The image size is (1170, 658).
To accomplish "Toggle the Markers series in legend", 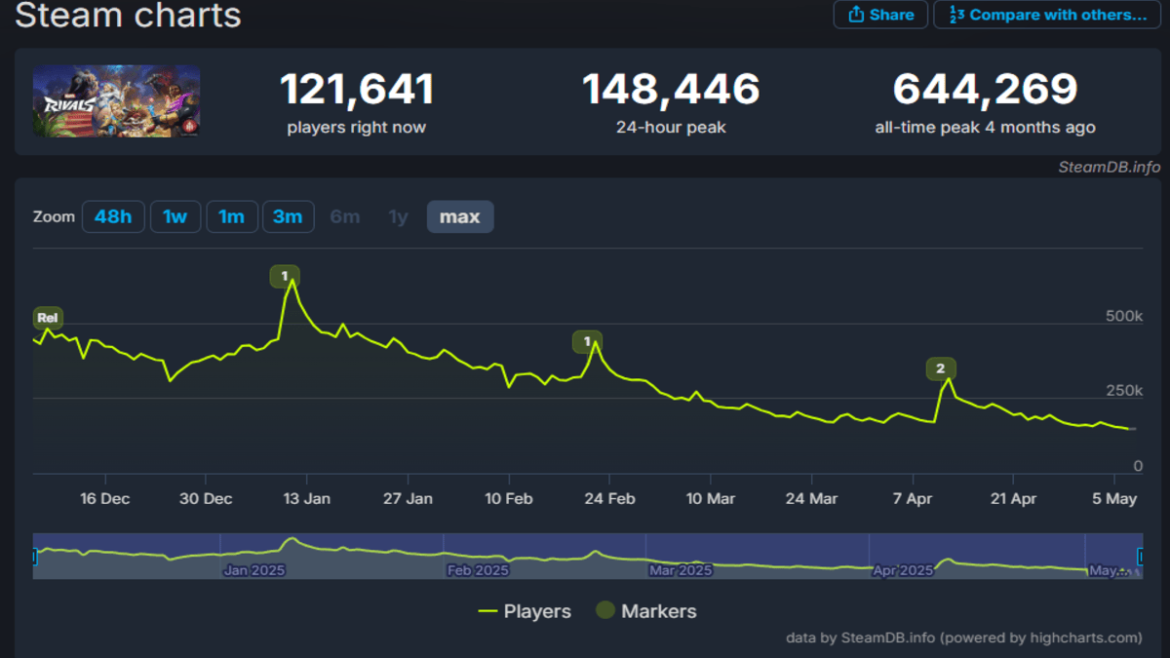I will click(646, 611).
